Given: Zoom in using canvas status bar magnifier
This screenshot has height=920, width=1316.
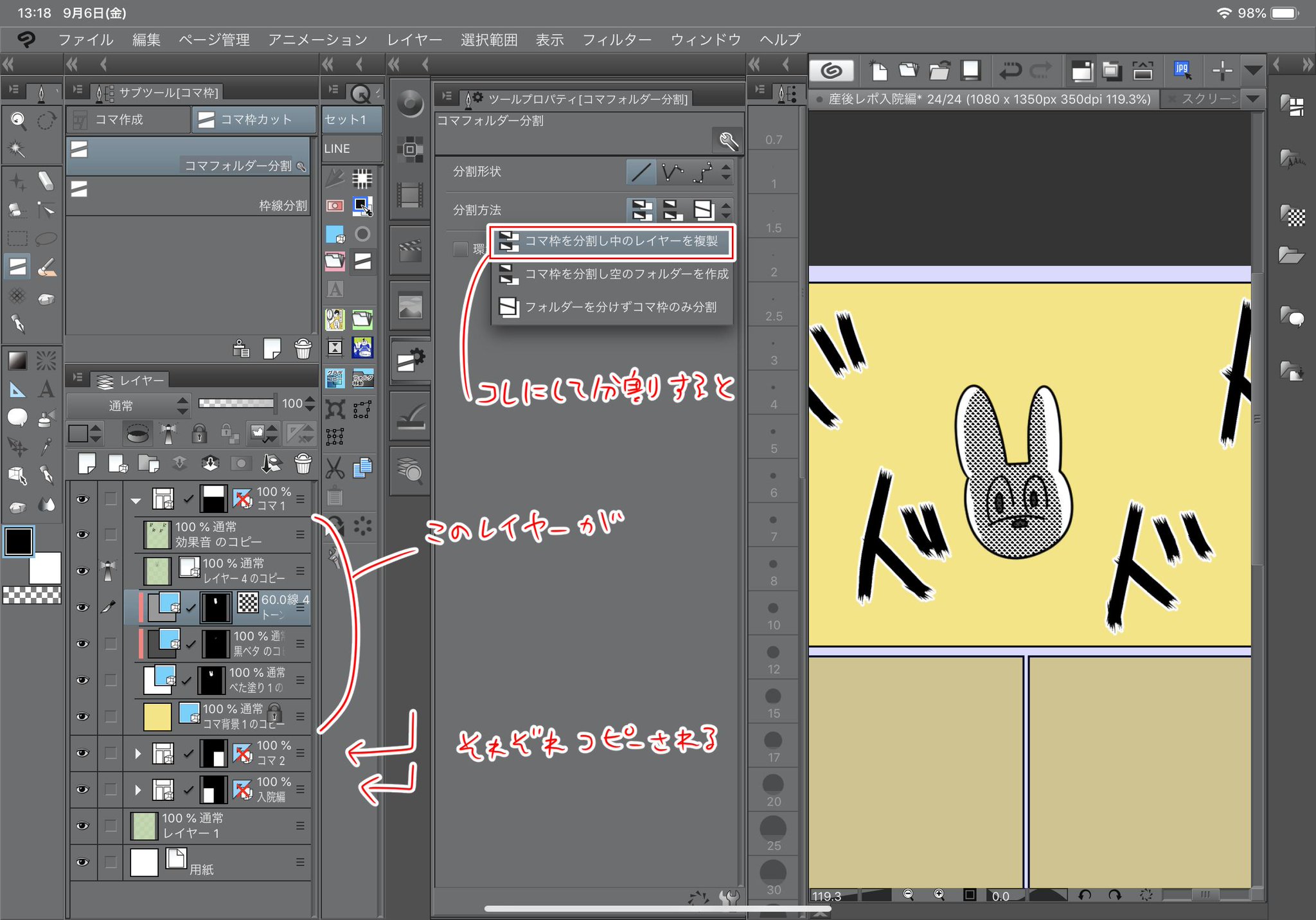Looking at the screenshot, I should 939,894.
